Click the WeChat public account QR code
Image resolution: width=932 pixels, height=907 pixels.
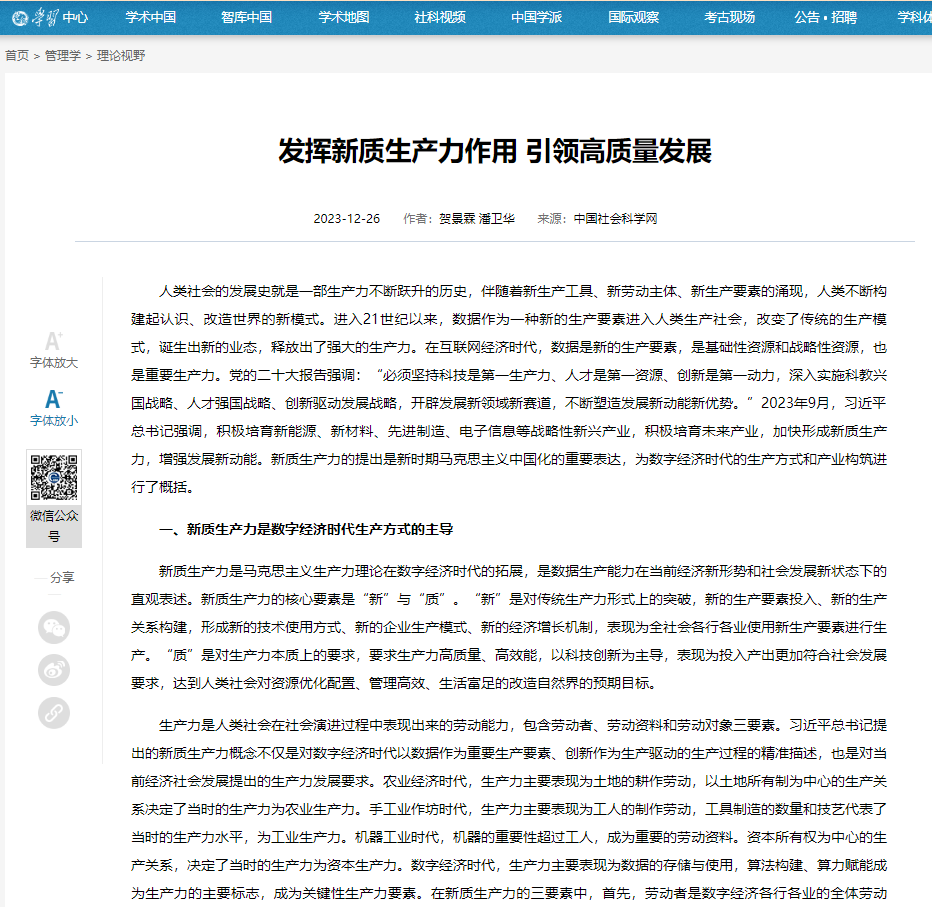tap(54, 478)
